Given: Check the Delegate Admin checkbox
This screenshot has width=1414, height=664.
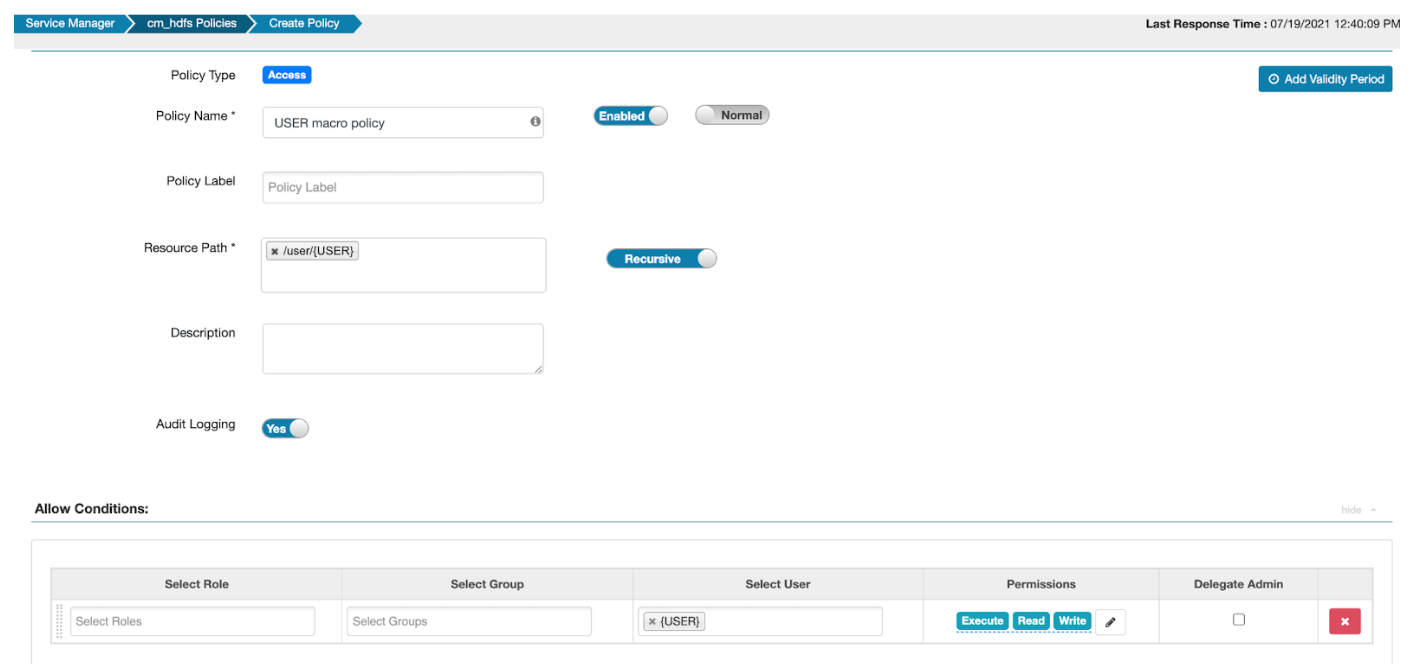Looking at the screenshot, I should click(x=1238, y=620).
